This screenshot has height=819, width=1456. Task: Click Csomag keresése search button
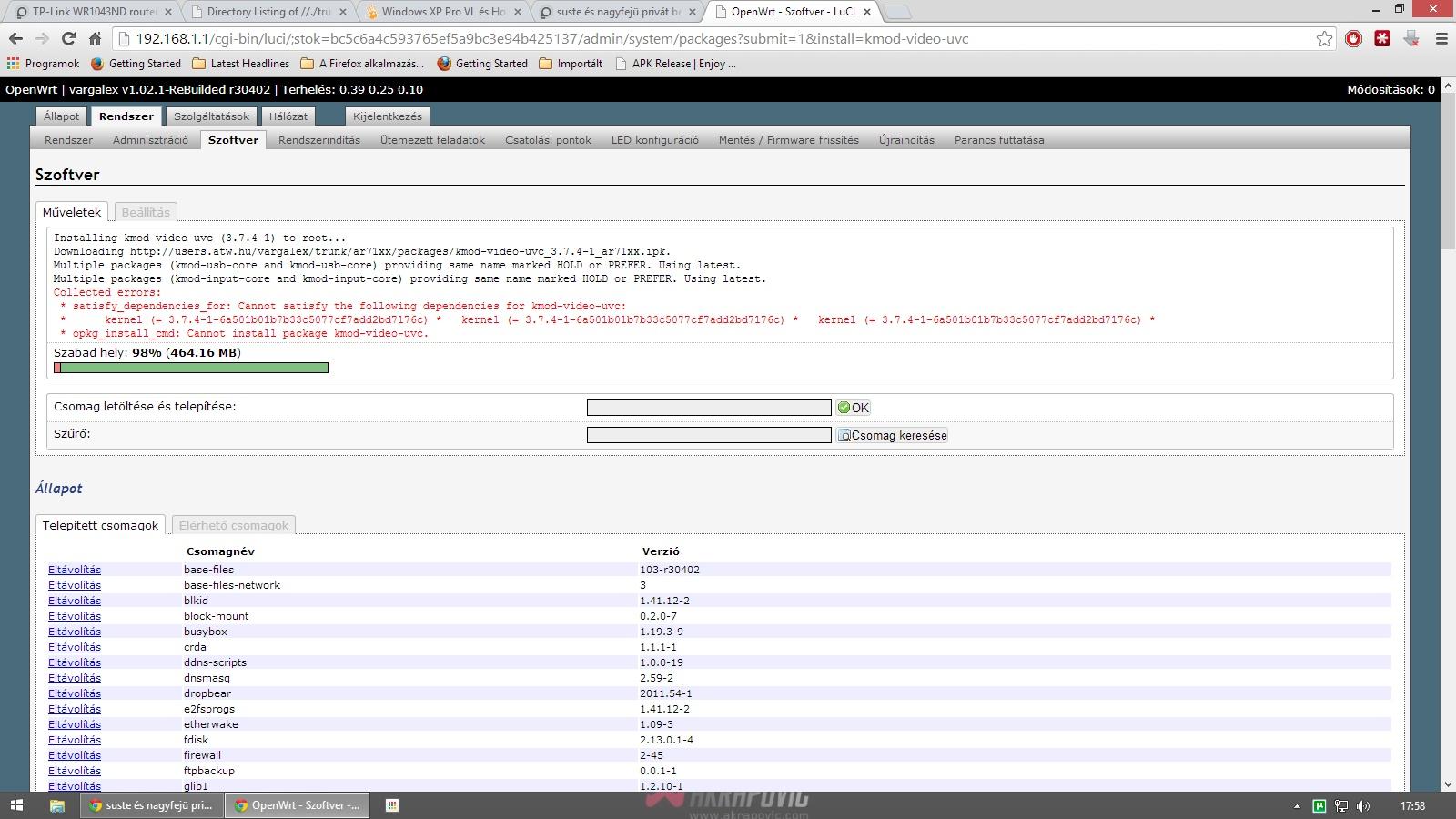892,435
